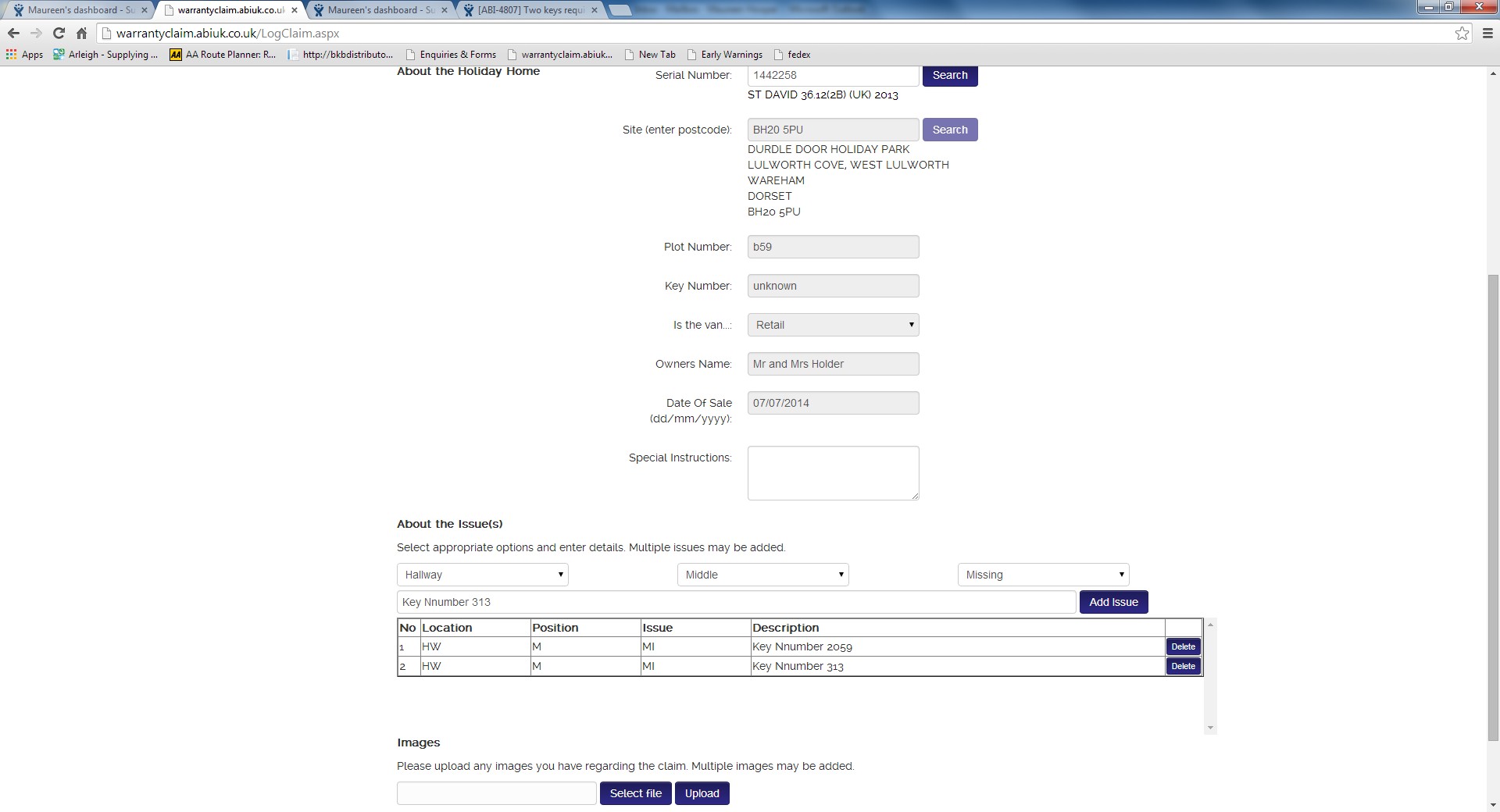Switch to first Maureen's dashboard tab
The image size is (1500, 812).
click(78, 10)
